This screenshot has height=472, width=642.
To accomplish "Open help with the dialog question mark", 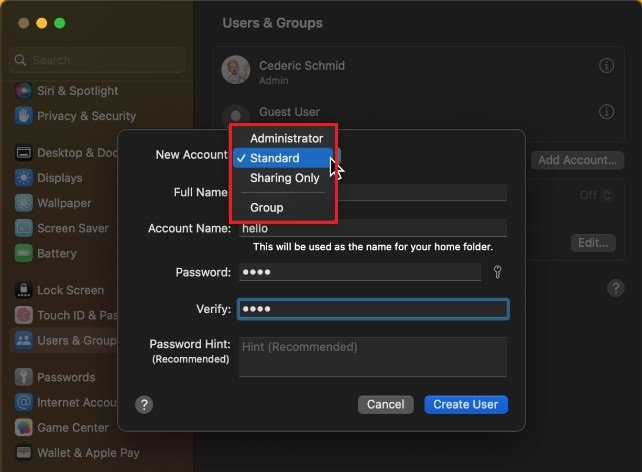I will tap(145, 405).
